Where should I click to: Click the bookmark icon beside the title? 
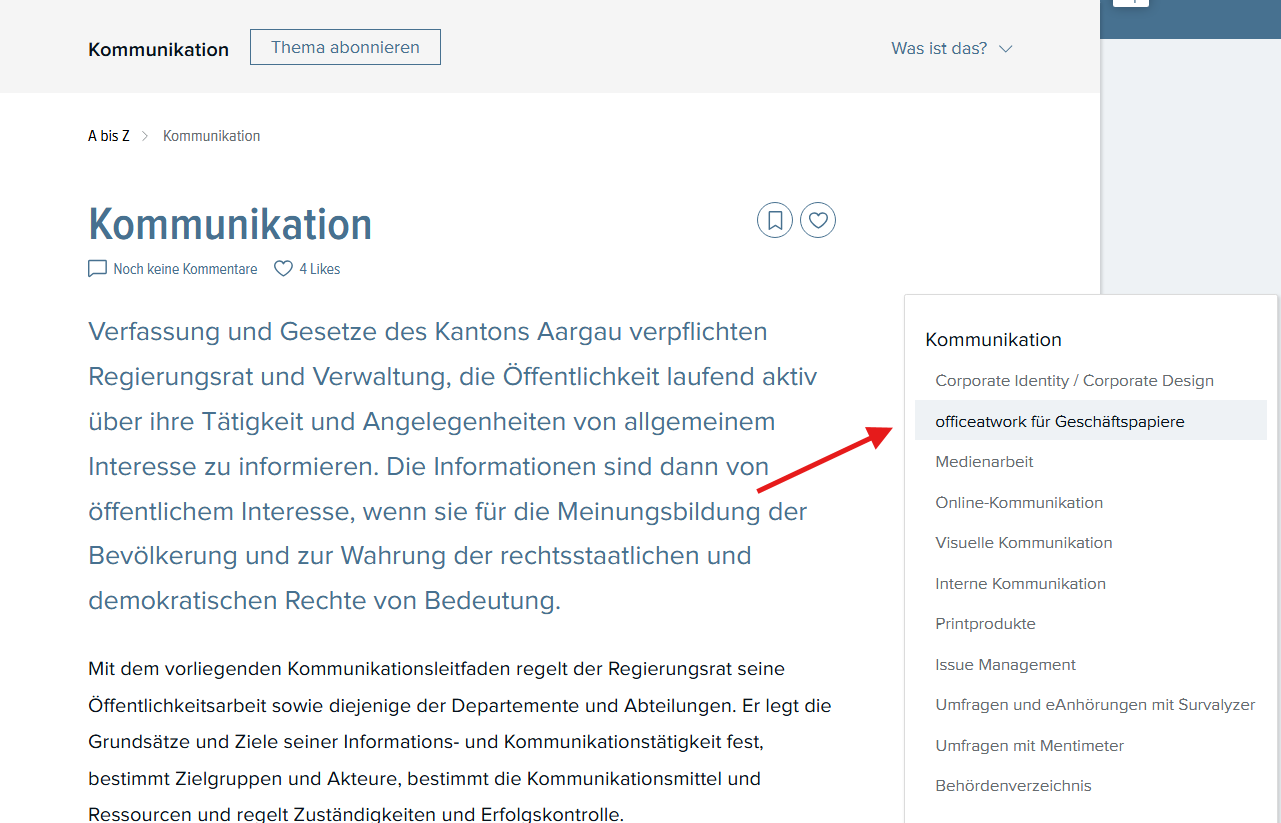[775, 220]
